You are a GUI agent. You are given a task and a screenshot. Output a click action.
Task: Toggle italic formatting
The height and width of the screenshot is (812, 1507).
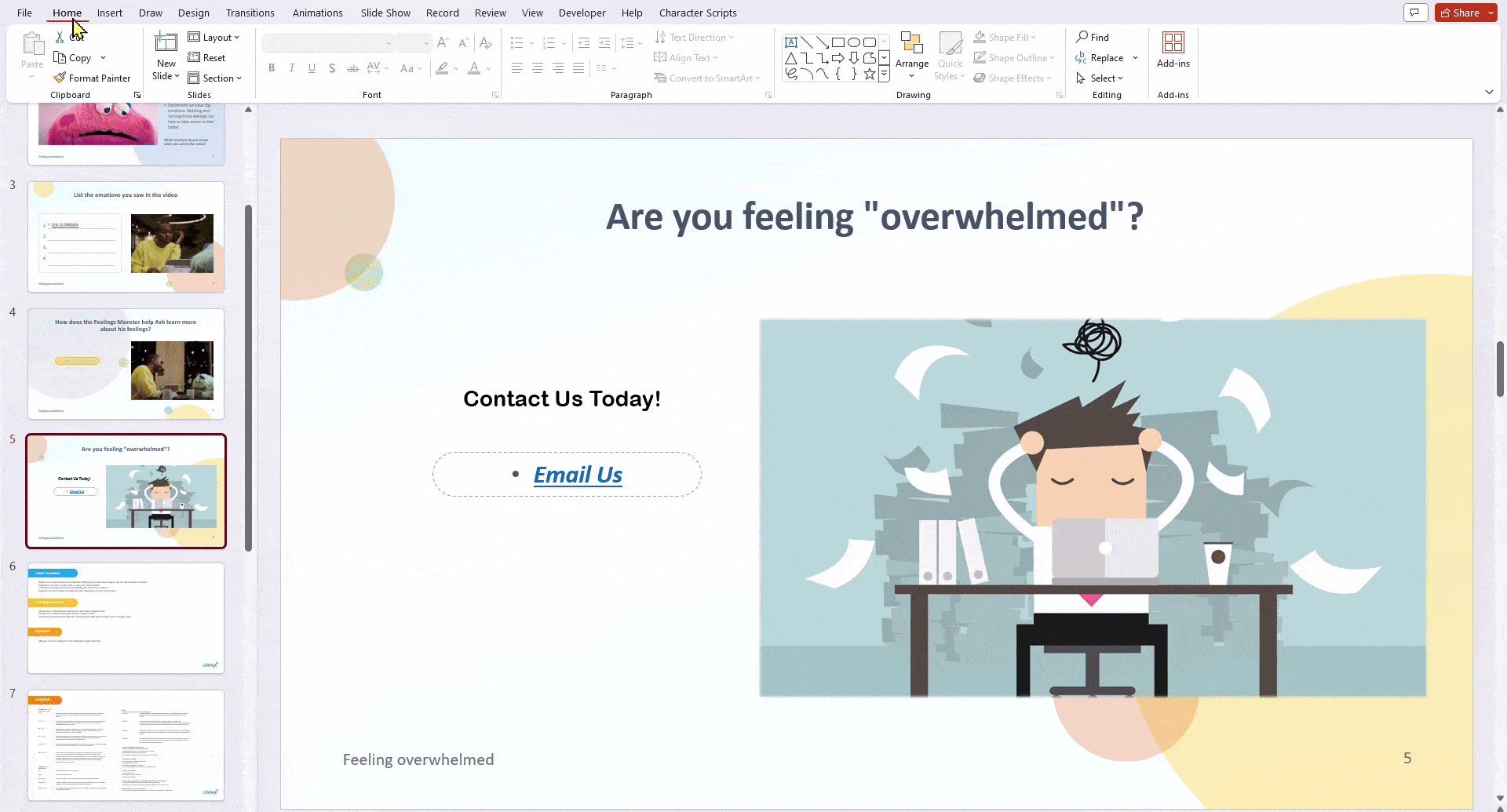coord(291,68)
